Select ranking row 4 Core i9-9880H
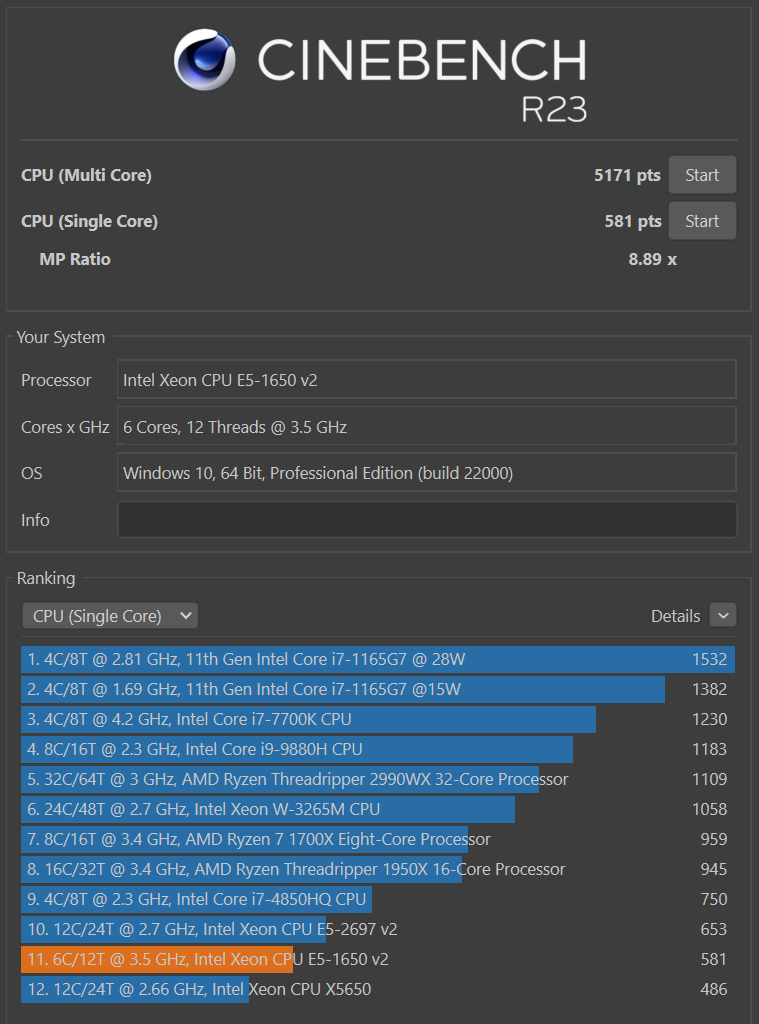The image size is (759, 1024). (378, 750)
